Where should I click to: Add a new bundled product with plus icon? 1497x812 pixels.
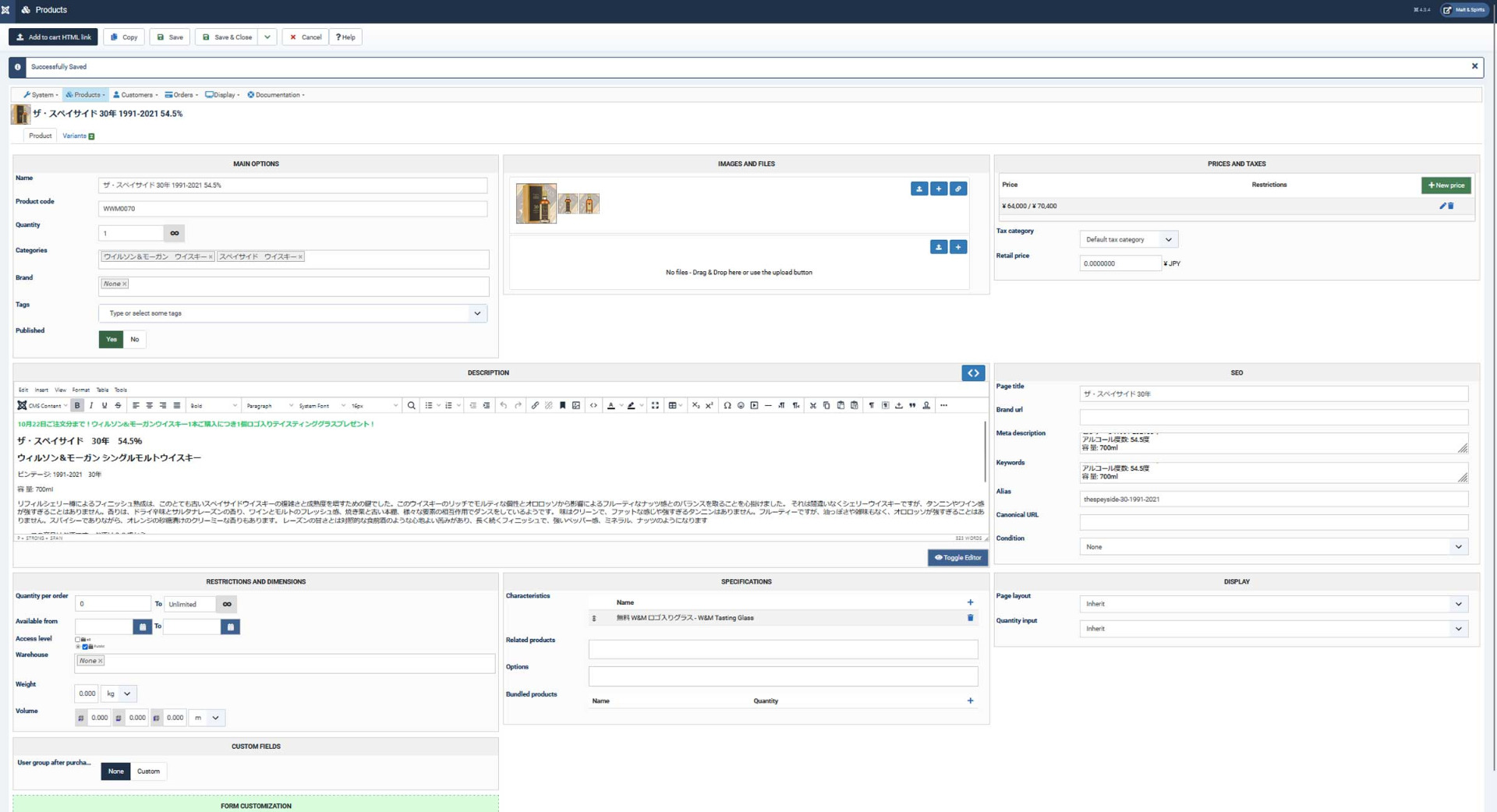coord(970,701)
